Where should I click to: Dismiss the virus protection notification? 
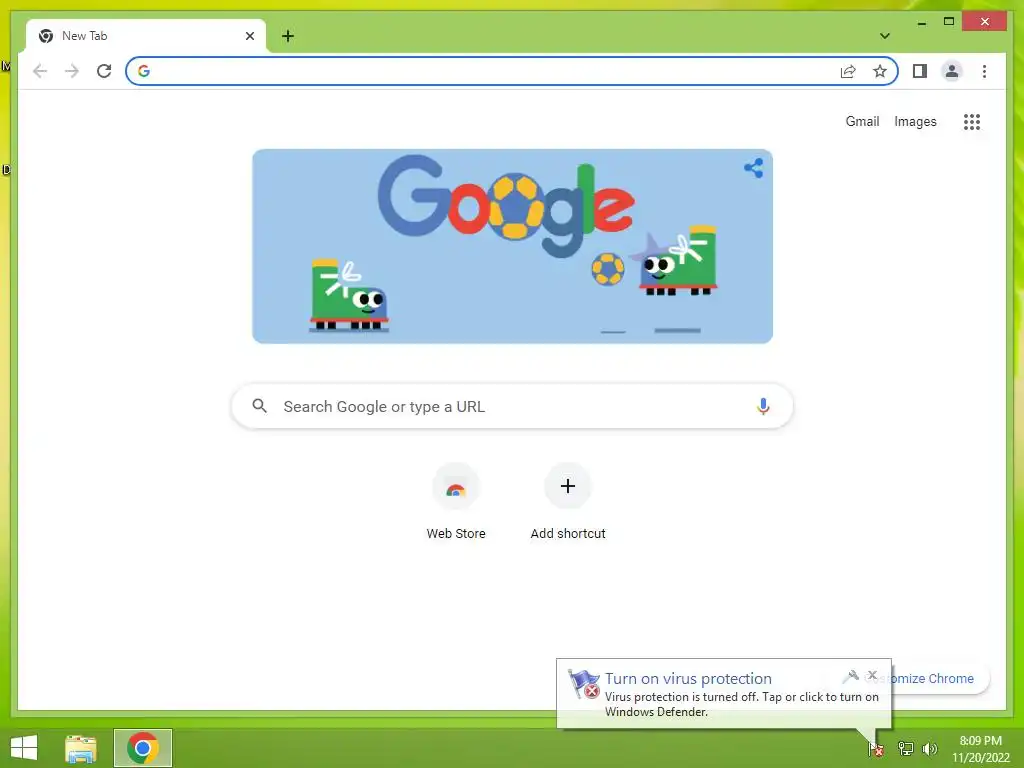(872, 675)
